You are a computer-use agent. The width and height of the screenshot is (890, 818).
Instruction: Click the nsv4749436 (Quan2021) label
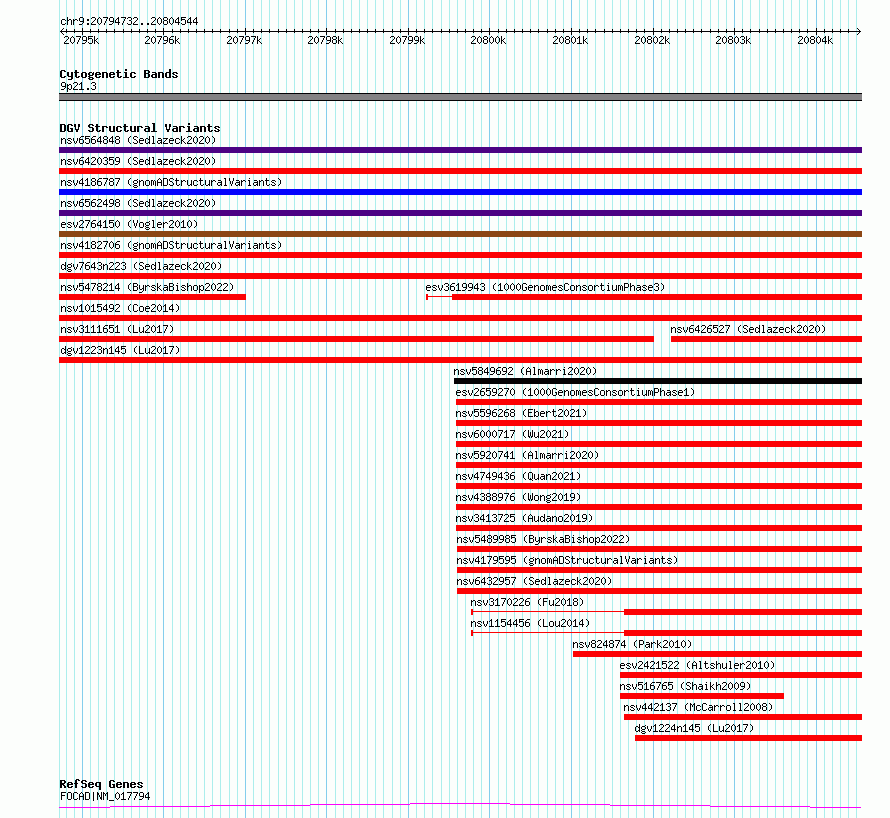(518, 476)
